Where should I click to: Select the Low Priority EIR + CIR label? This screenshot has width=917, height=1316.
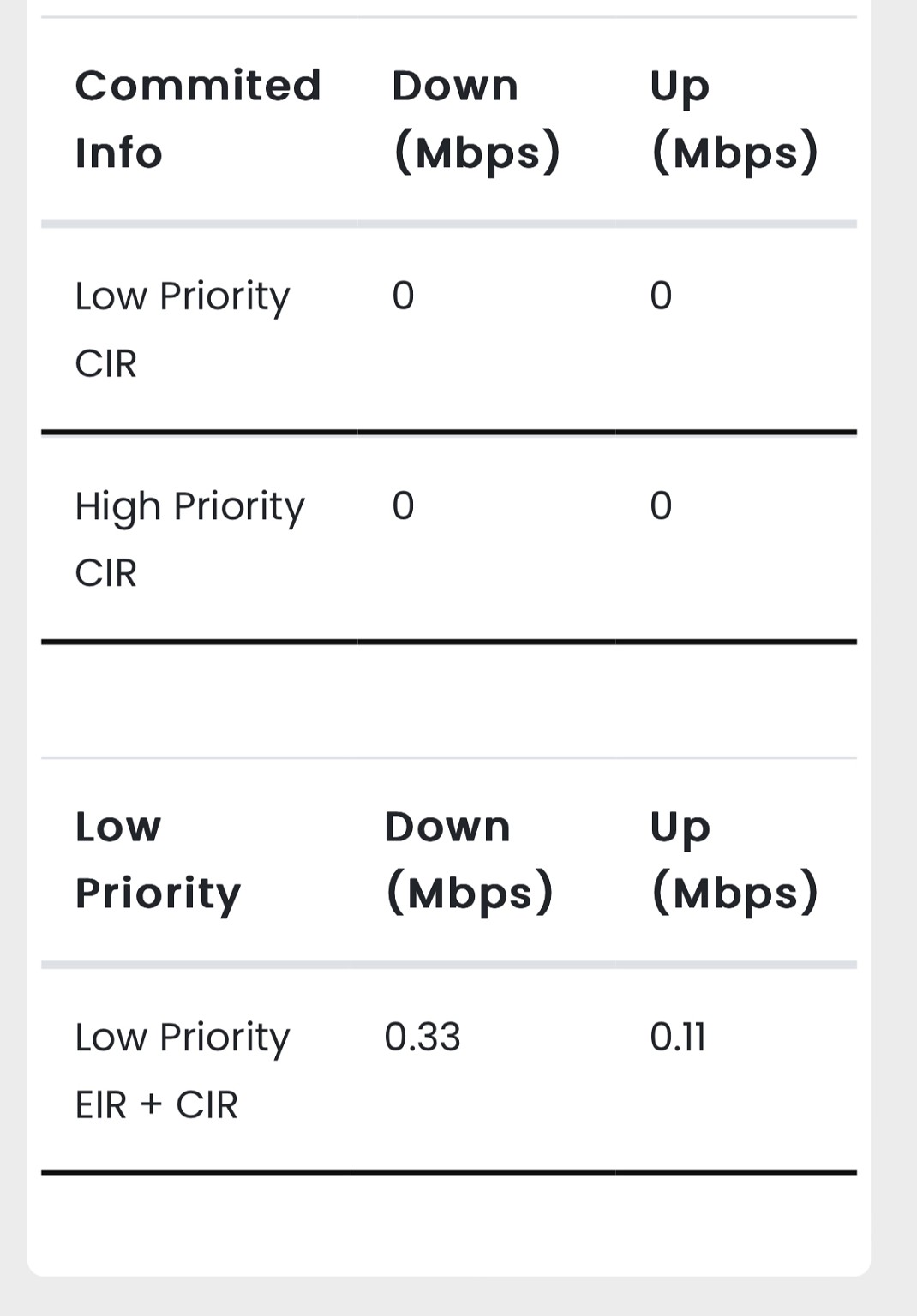click(x=183, y=1070)
